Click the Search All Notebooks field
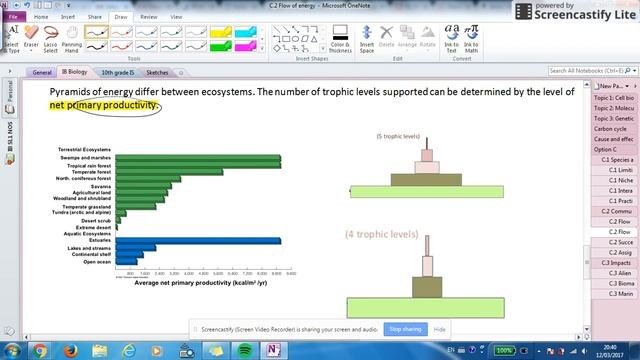Image resolution: width=640 pixels, height=360 pixels. (586, 71)
